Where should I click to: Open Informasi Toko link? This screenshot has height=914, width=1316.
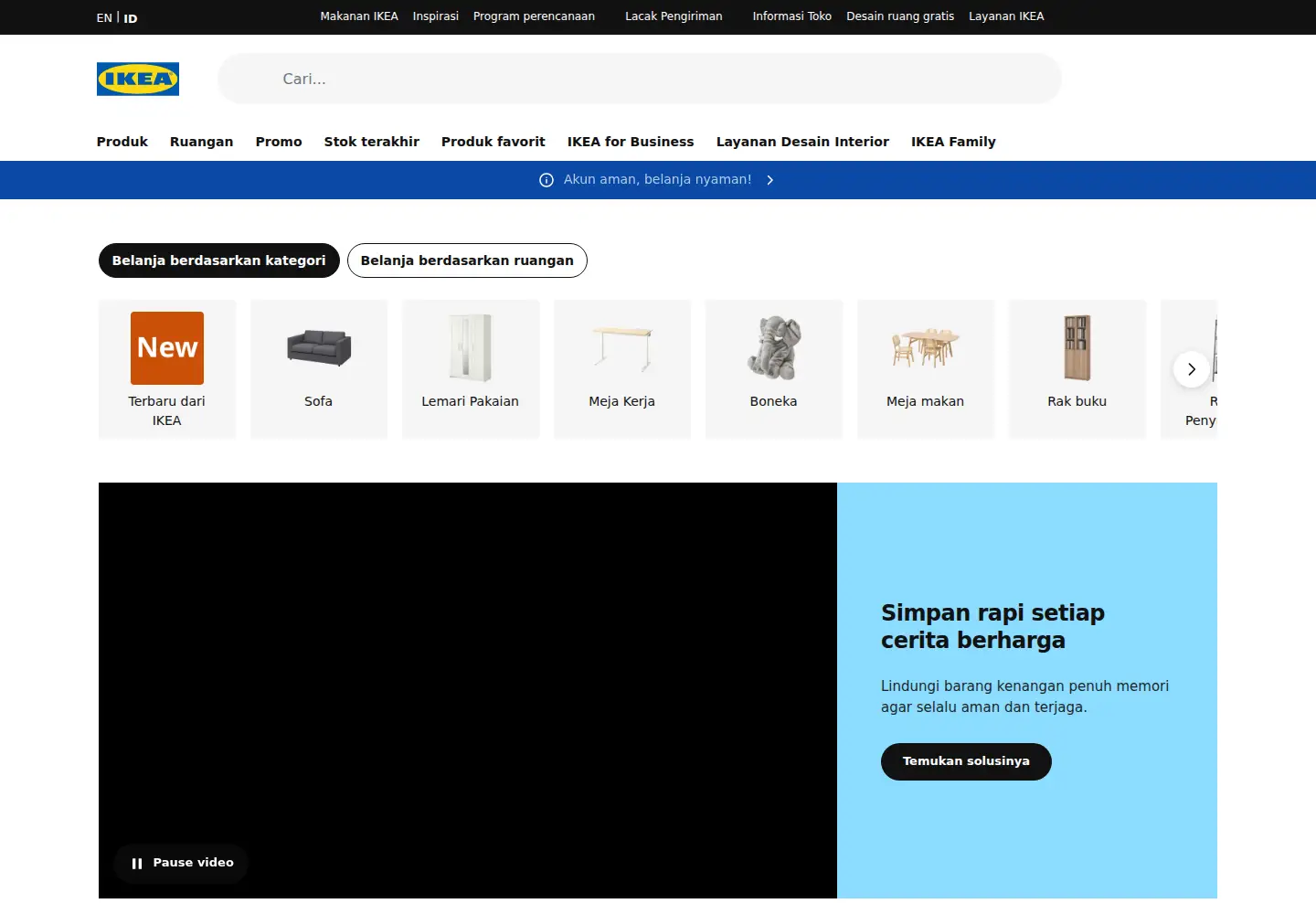[x=792, y=16]
